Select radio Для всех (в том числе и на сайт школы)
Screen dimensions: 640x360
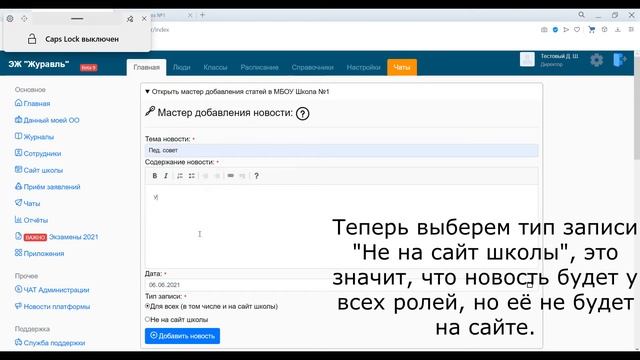148,306
